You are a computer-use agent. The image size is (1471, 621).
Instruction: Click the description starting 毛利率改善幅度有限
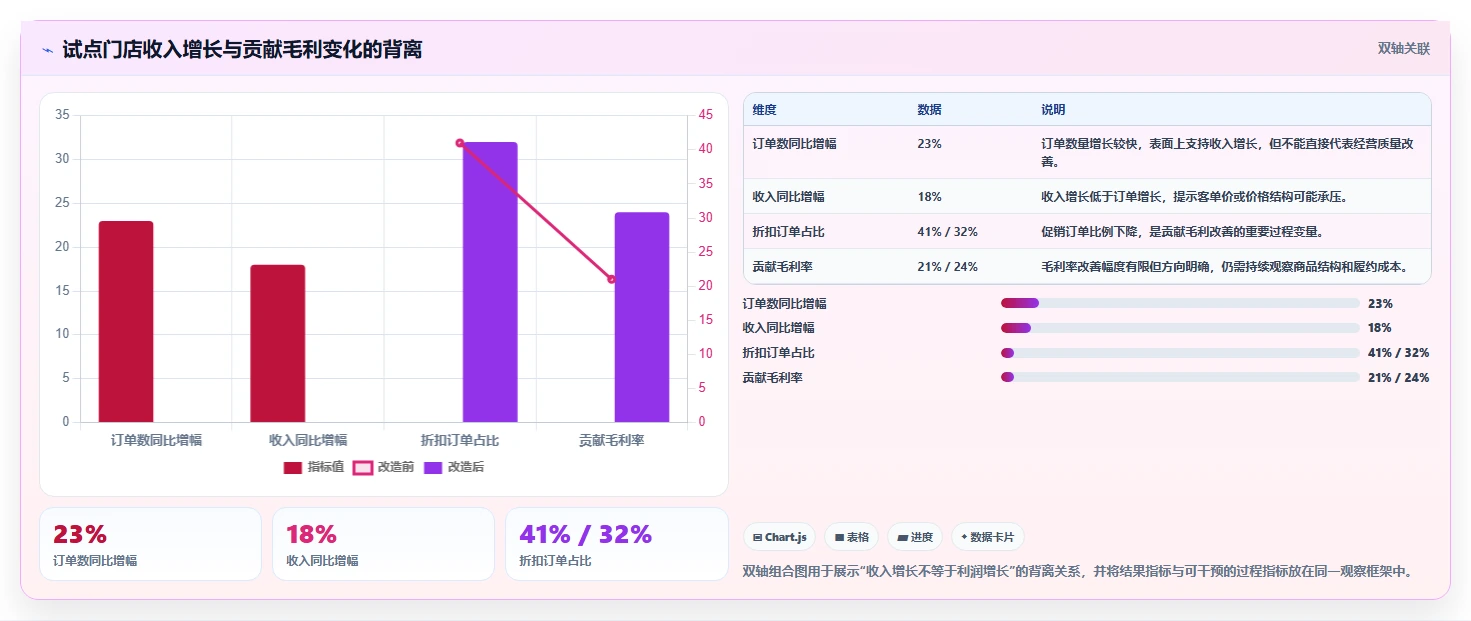1225,267
